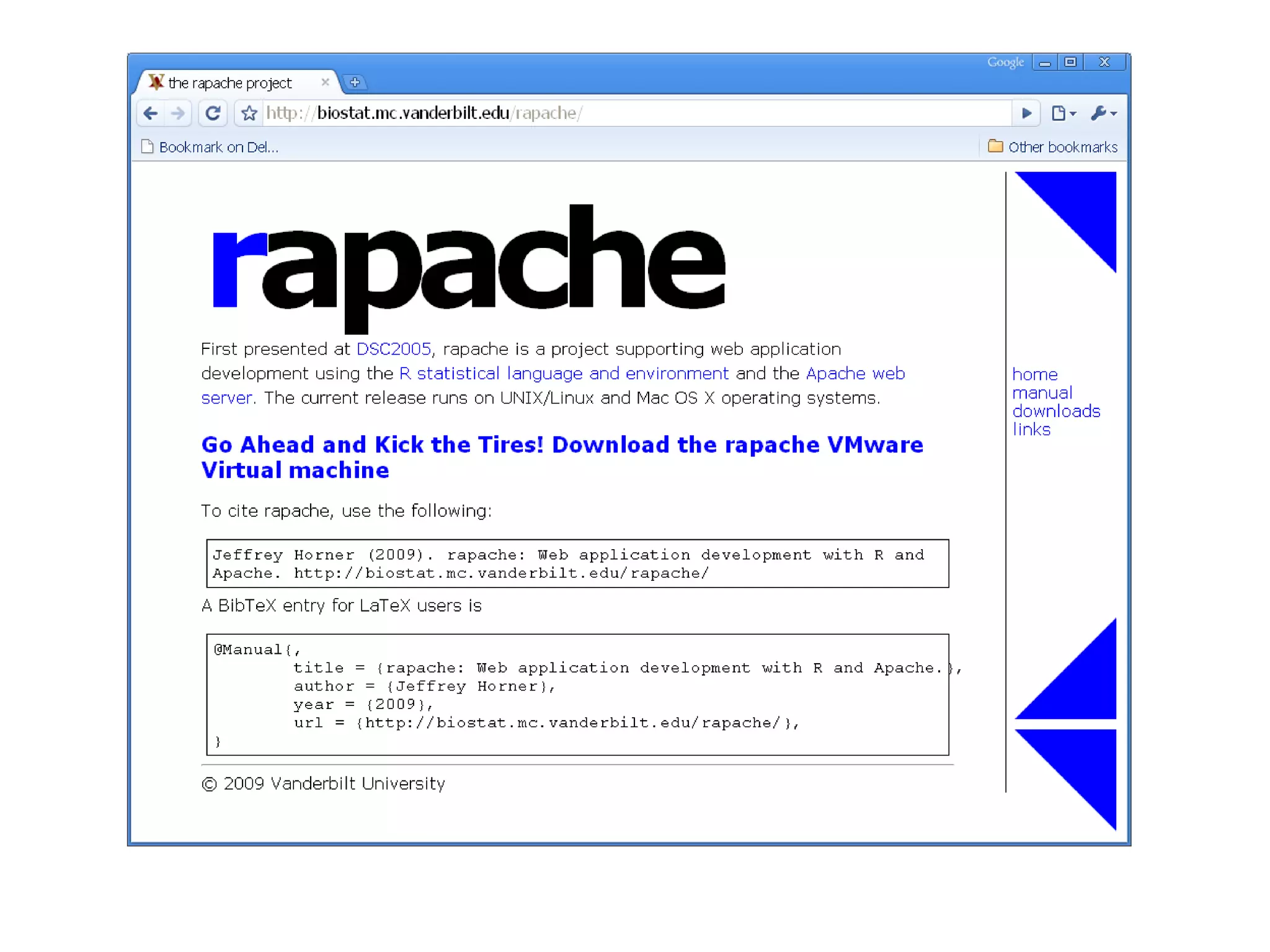Click the browser back arrow button
Viewport: 1270px width, 952px height.
point(150,113)
